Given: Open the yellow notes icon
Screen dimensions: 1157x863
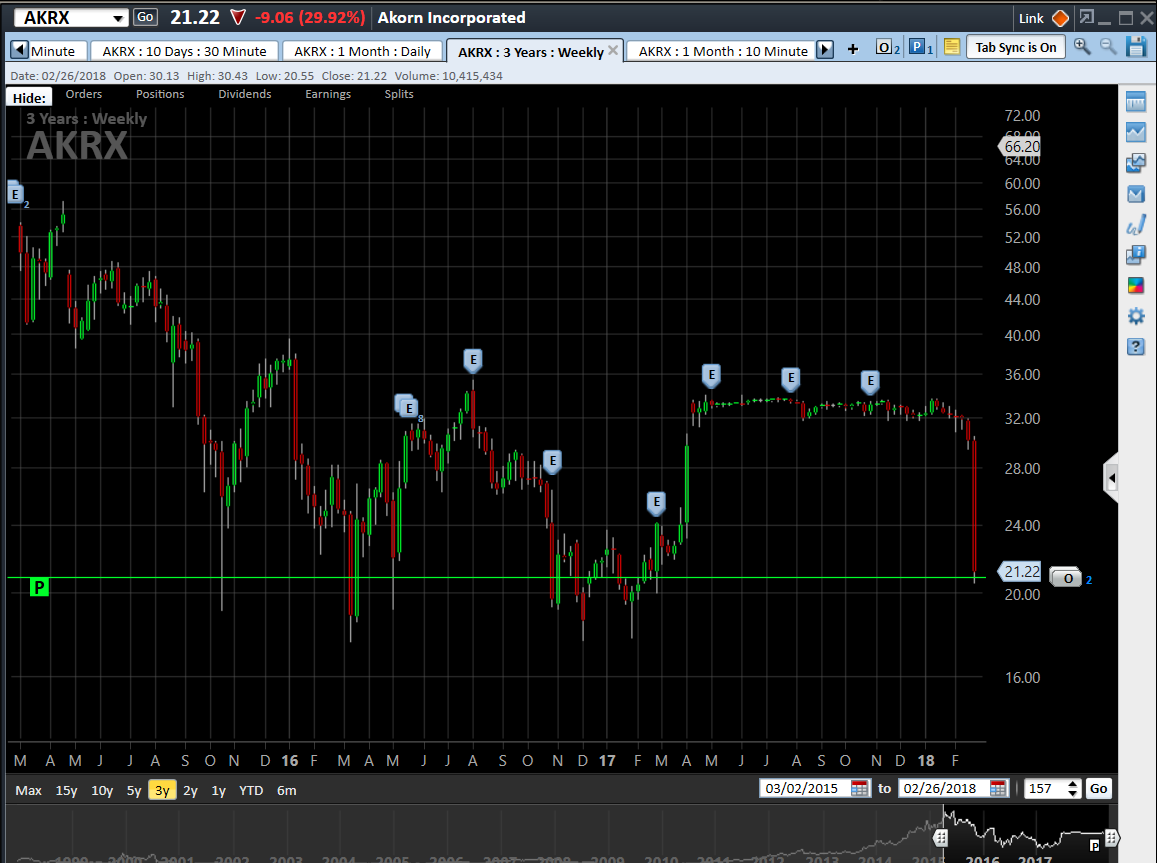Looking at the screenshot, I should (952, 47).
